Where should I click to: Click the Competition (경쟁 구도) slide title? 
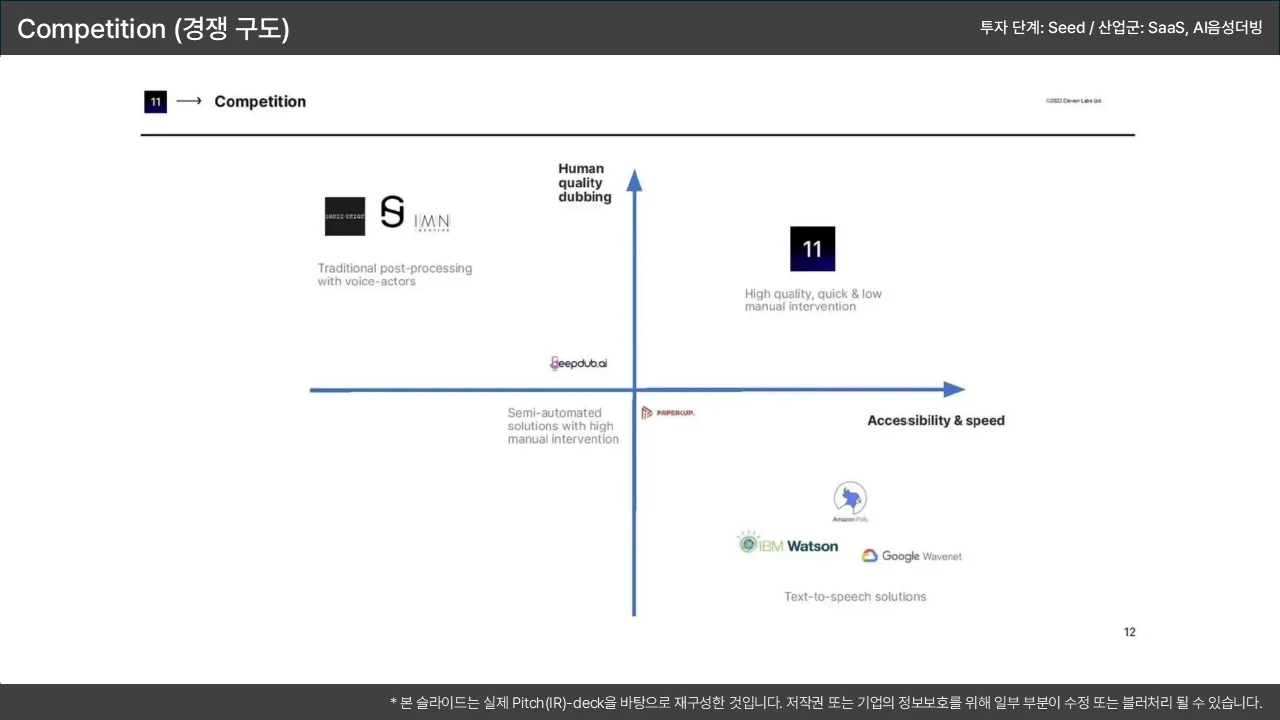(153, 29)
